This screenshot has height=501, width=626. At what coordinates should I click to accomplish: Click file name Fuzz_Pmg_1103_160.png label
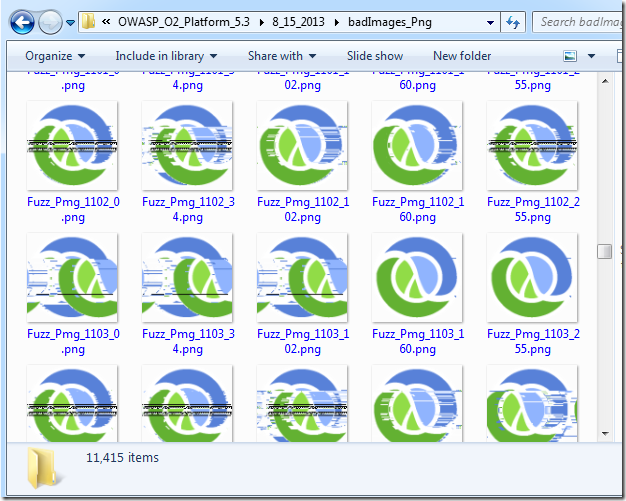pyautogui.click(x=418, y=341)
